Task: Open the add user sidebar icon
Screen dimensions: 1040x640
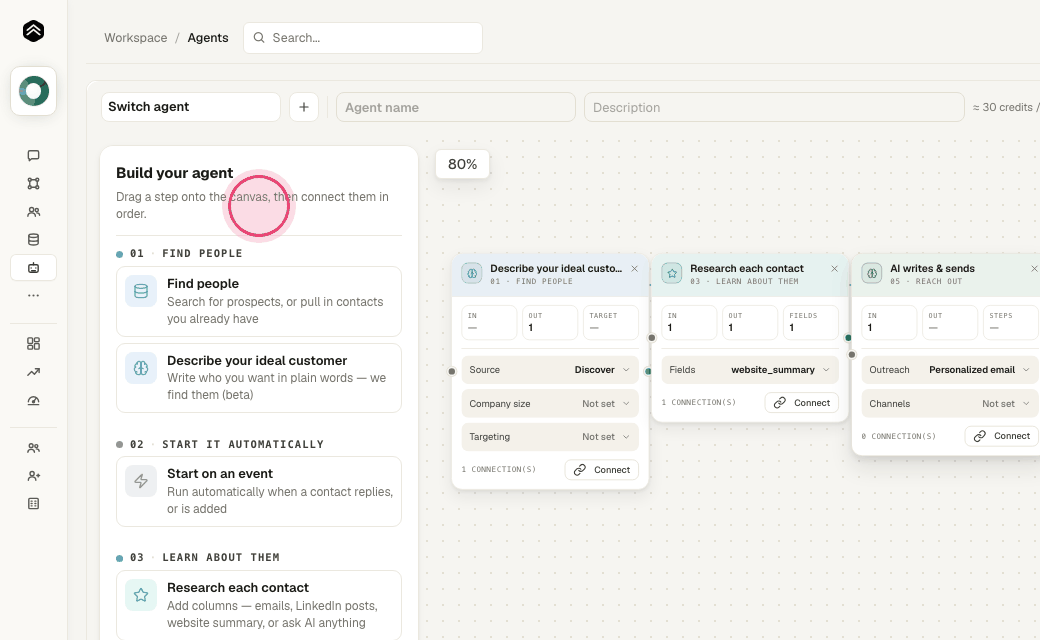Action: pos(33,476)
